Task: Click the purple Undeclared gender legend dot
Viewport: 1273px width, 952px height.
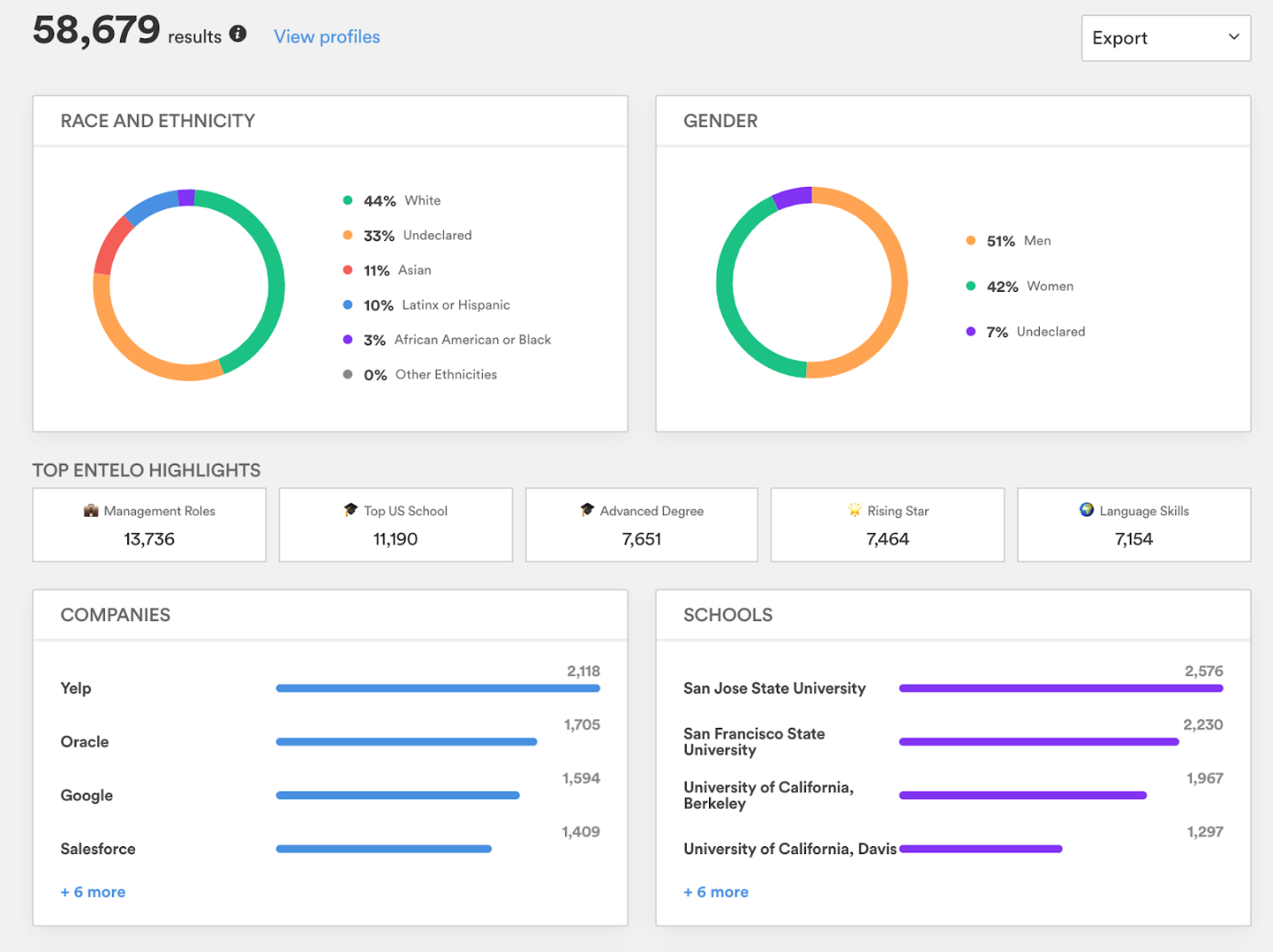Action: (x=971, y=331)
